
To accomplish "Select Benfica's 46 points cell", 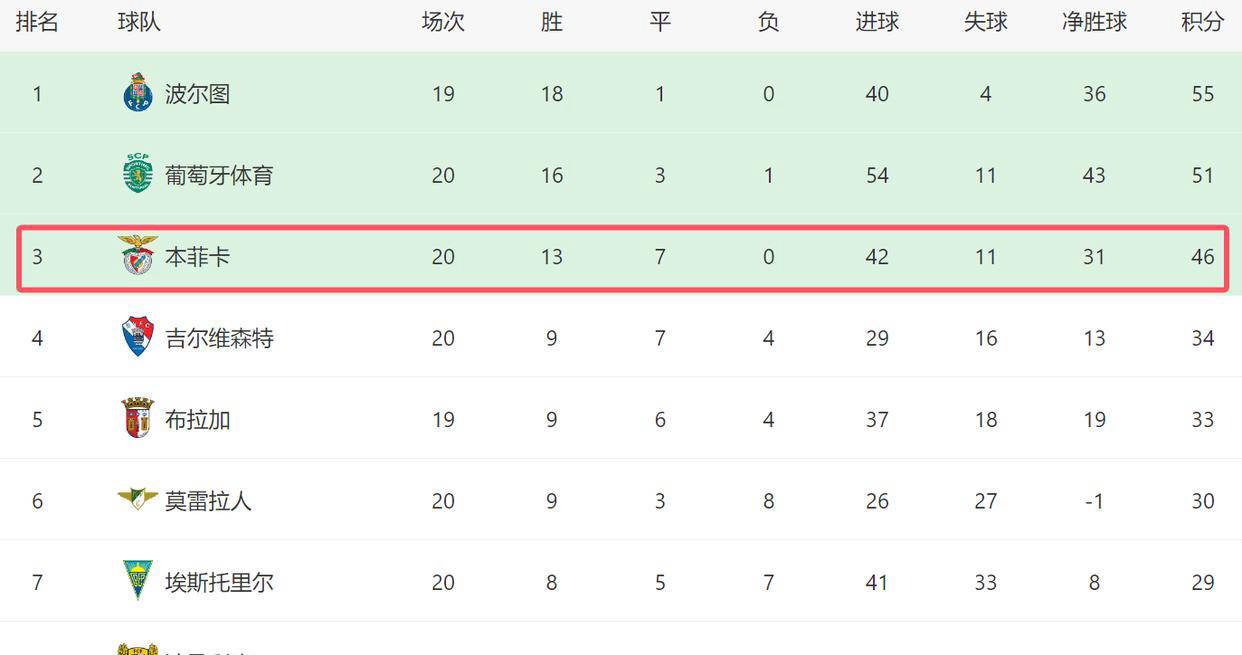I will pos(1202,257).
